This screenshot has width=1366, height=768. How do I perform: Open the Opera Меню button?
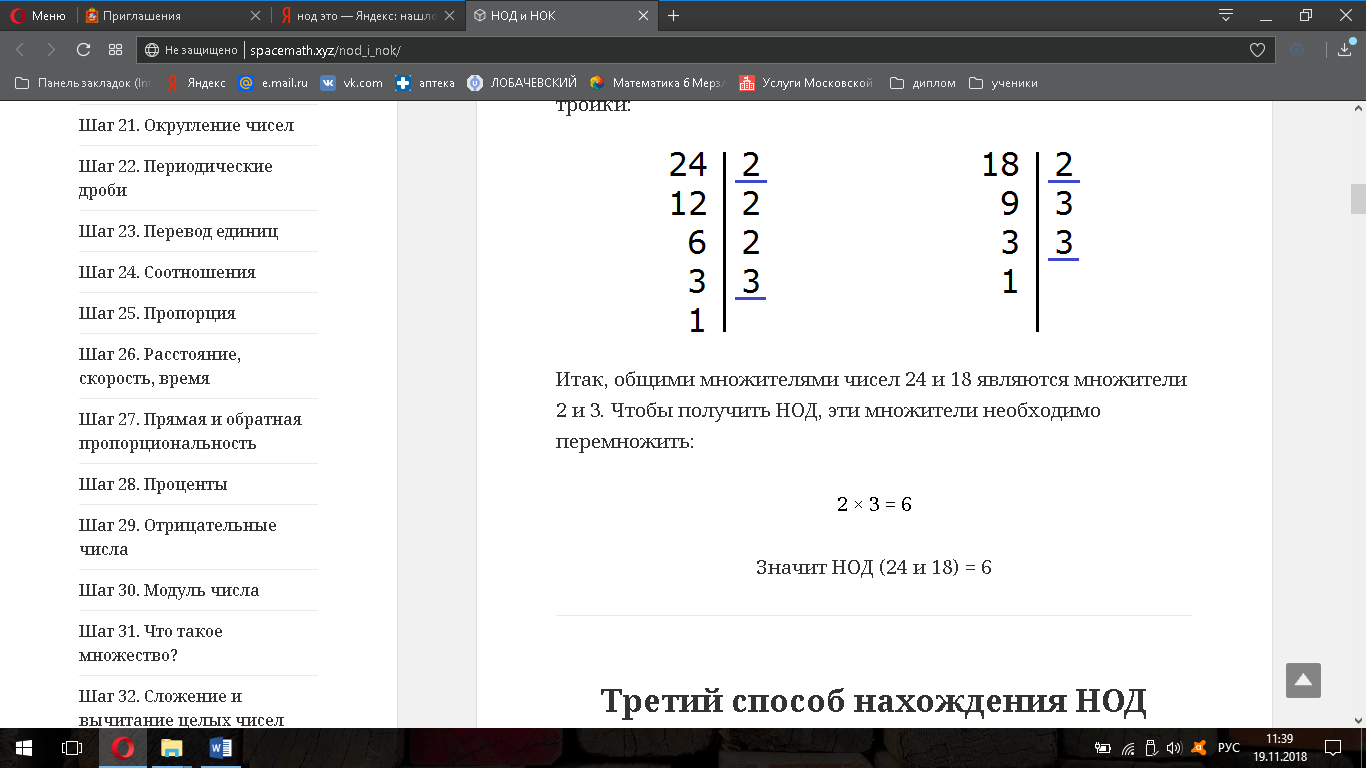pyautogui.click(x=38, y=16)
